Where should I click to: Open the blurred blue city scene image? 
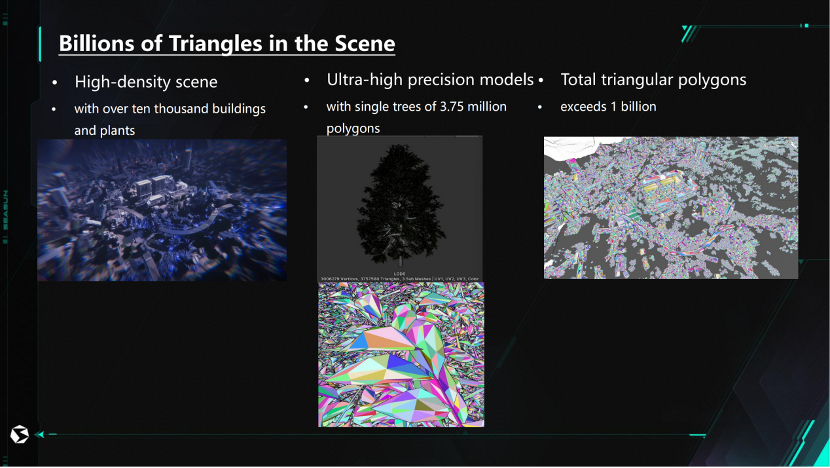162,210
